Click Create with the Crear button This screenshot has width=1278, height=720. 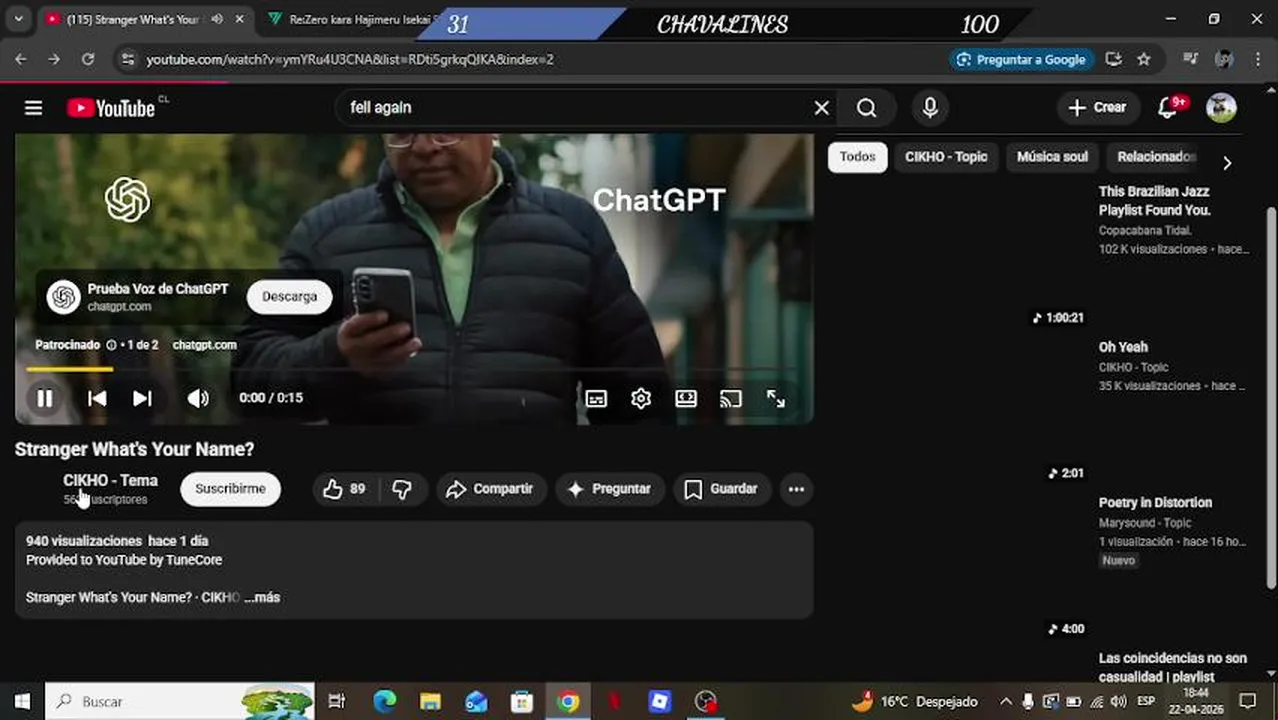[1097, 108]
